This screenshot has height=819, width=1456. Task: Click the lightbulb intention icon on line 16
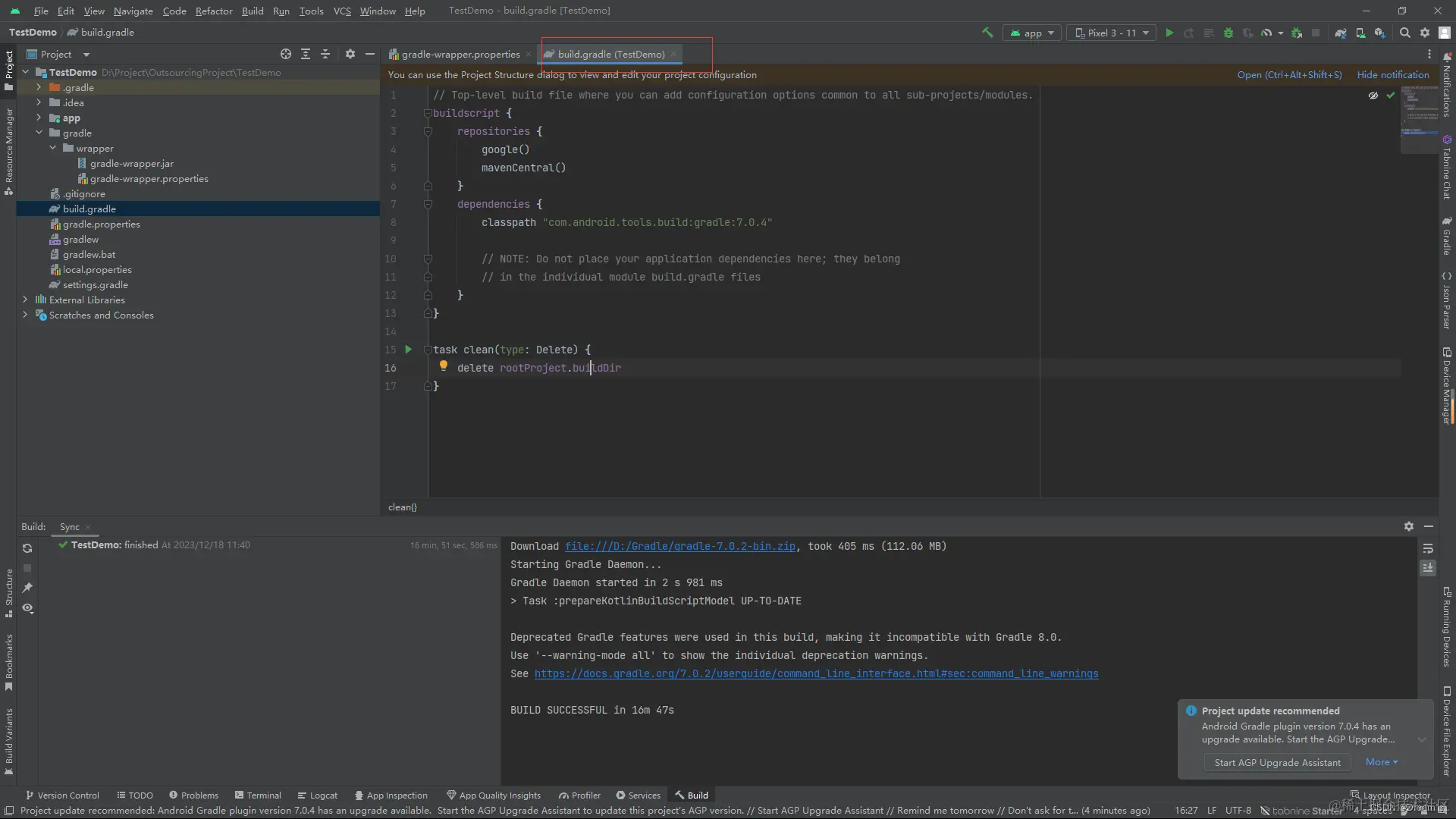(x=444, y=366)
